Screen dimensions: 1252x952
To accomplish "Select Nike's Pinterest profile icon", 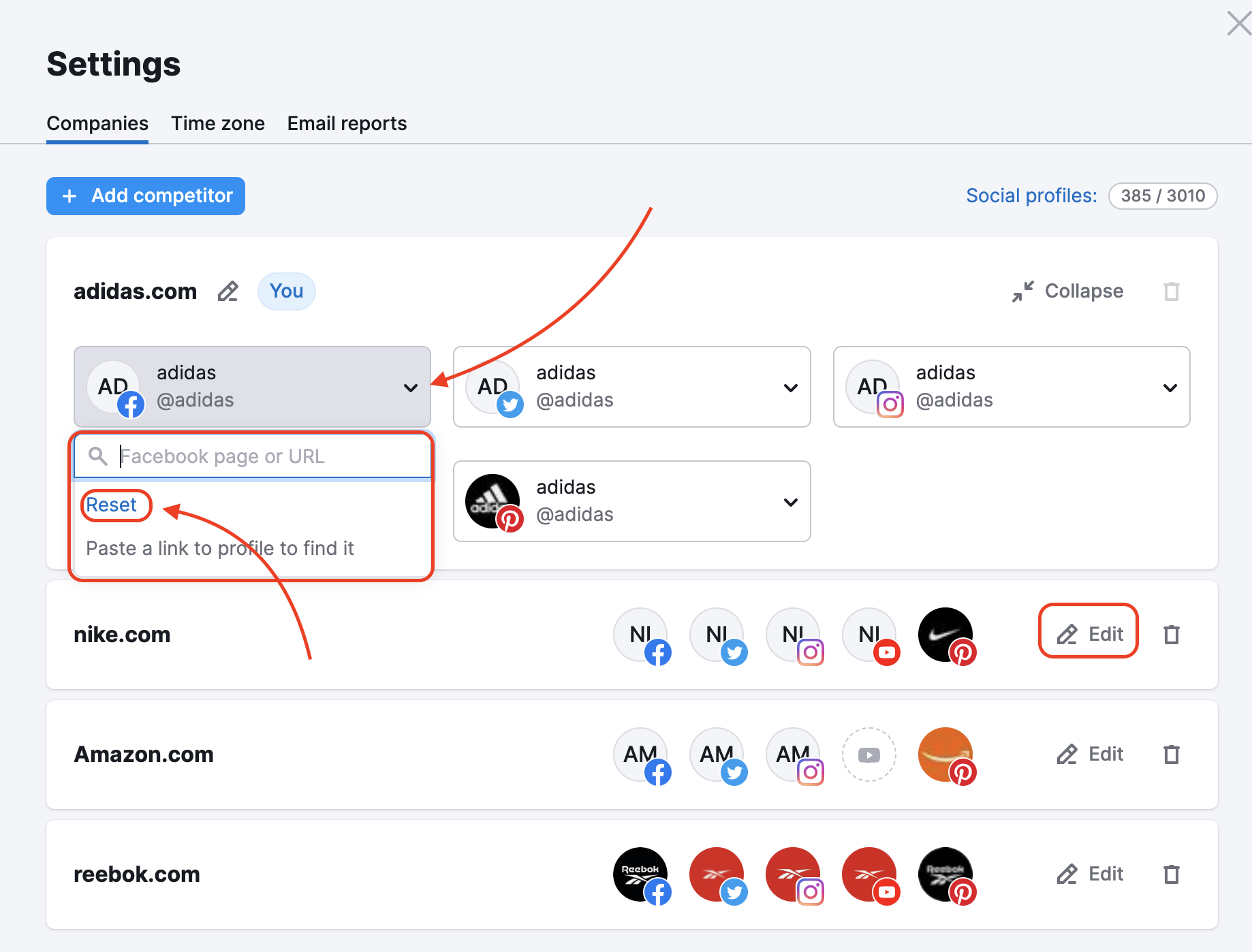I will pyautogui.click(x=946, y=635).
